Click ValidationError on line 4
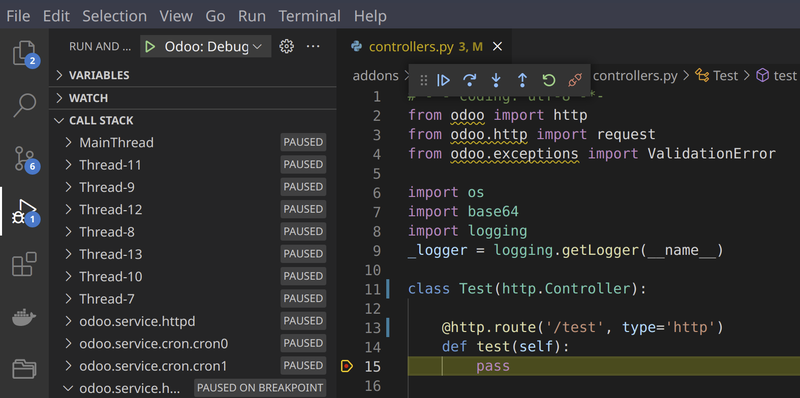The image size is (800, 398). (711, 154)
